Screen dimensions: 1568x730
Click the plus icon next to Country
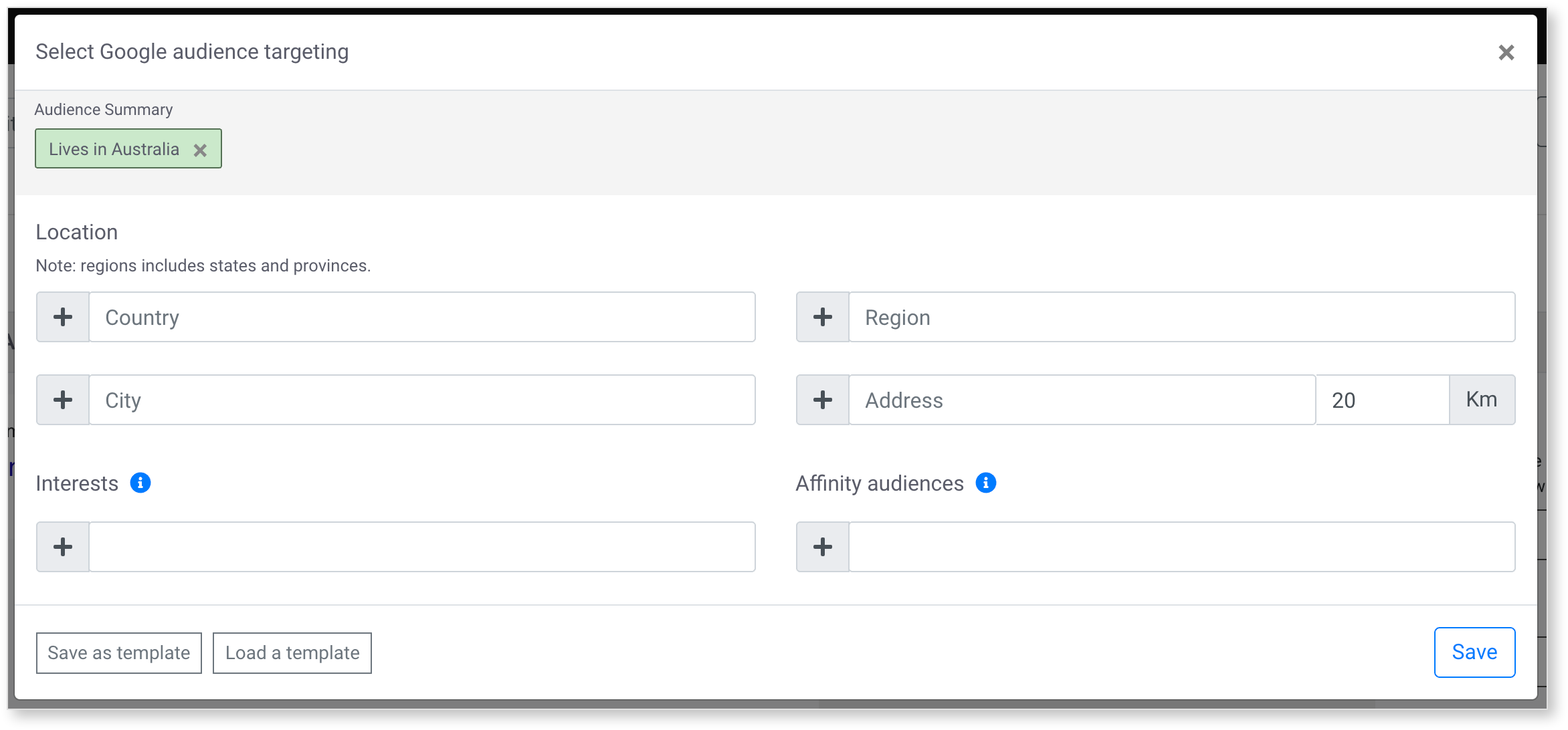(x=63, y=317)
